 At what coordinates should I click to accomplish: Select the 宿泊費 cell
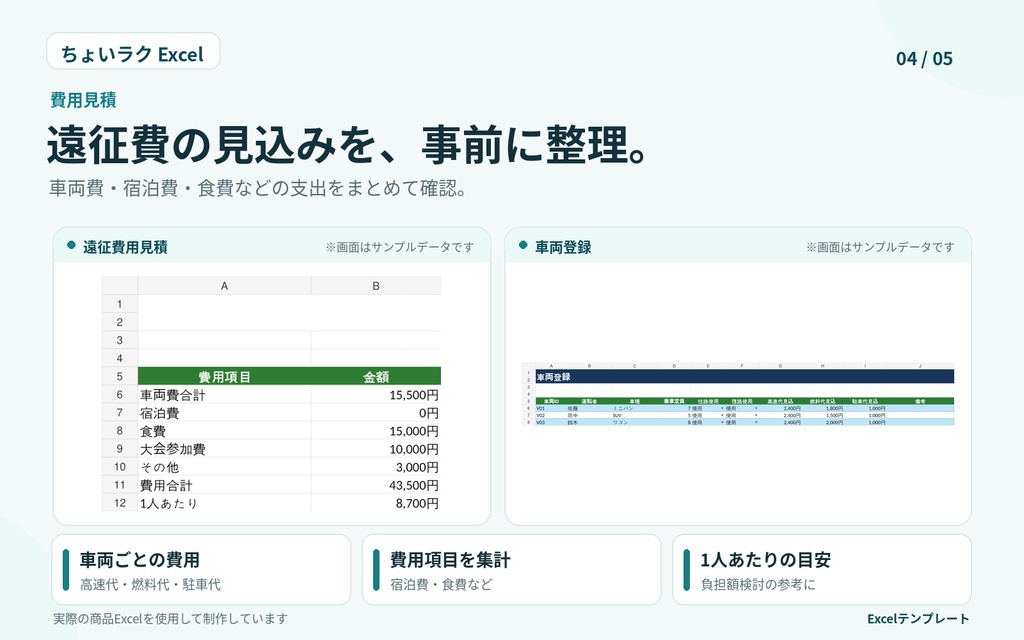[x=224, y=413]
